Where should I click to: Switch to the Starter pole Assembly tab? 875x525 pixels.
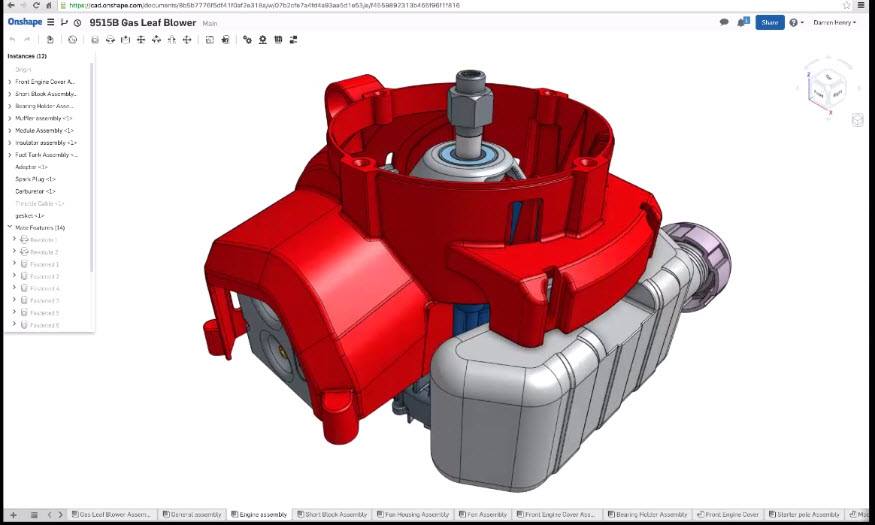(804, 514)
